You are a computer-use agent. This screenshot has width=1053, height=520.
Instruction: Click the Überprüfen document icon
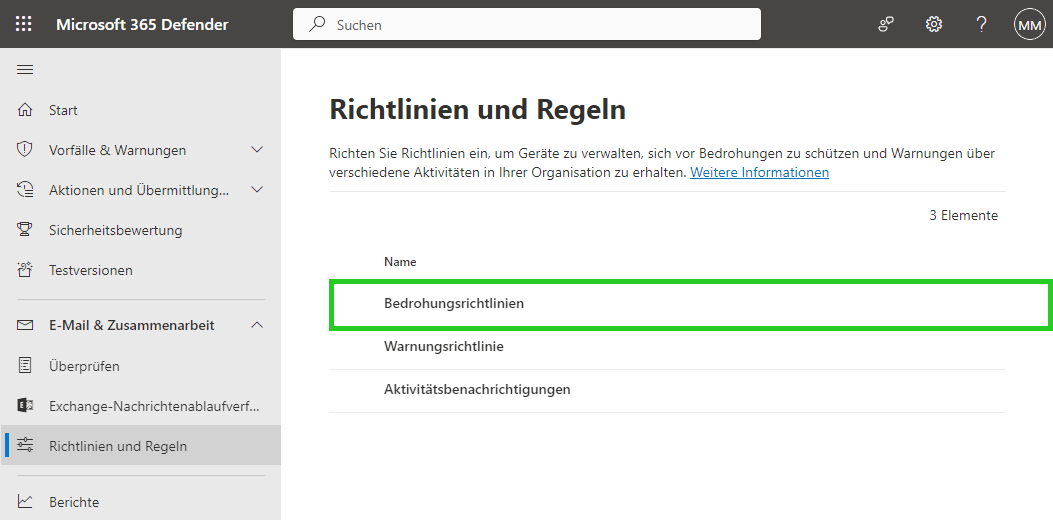pyautogui.click(x=25, y=365)
